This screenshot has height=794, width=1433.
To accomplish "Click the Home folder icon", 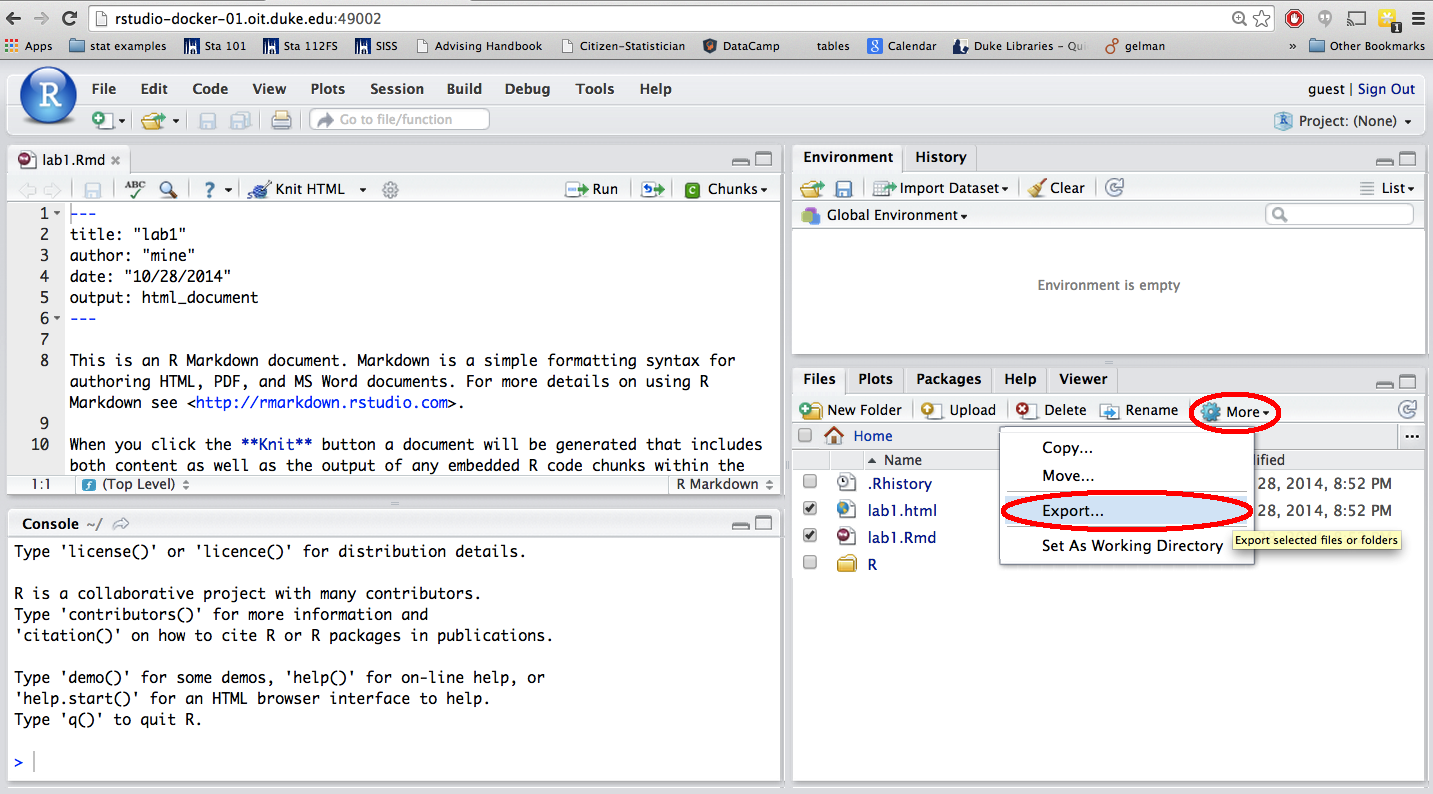I will [x=833, y=436].
